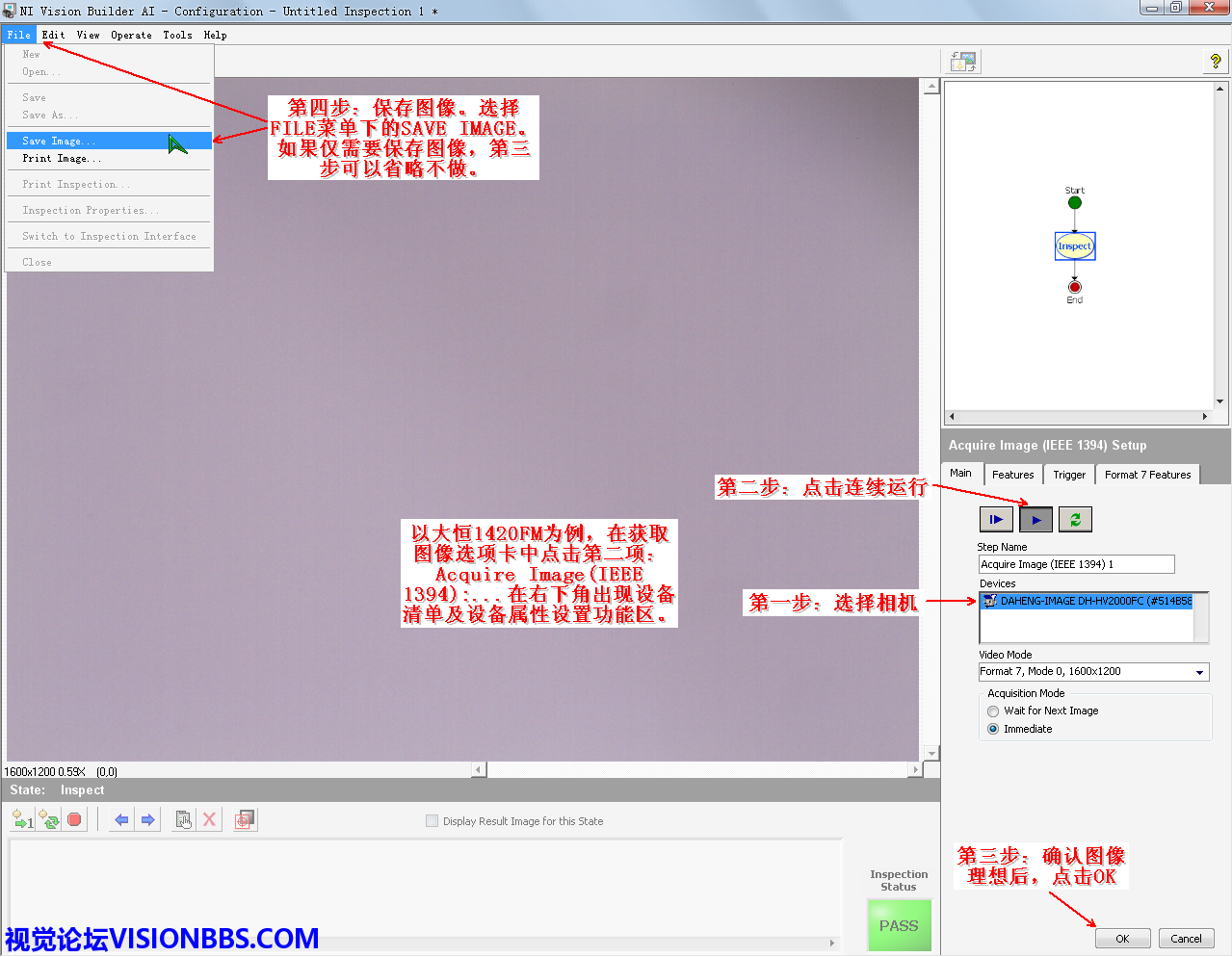Toggle the image/flowchart view switch icon

(963, 62)
